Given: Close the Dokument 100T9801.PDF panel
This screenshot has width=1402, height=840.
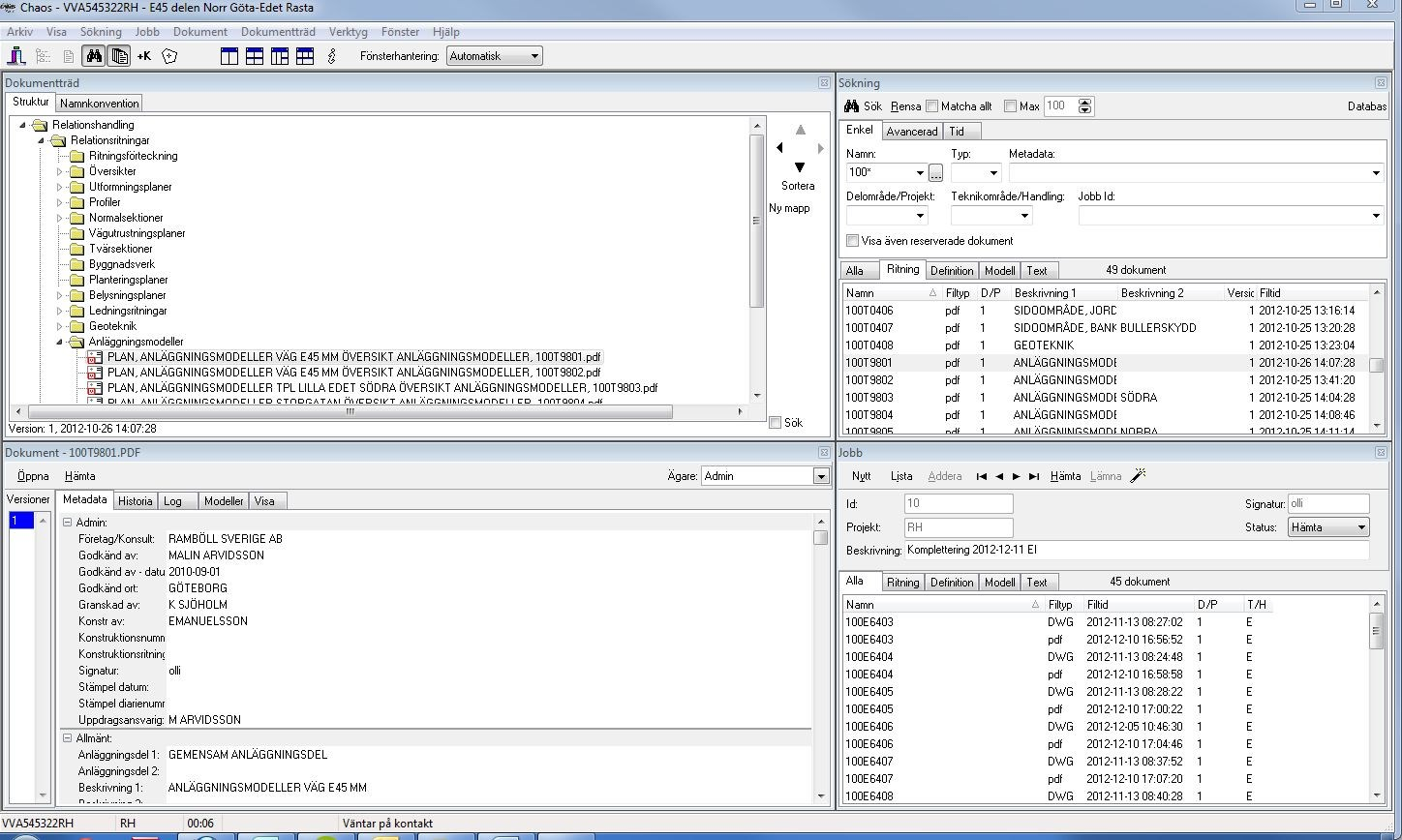Looking at the screenshot, I should pos(824,452).
